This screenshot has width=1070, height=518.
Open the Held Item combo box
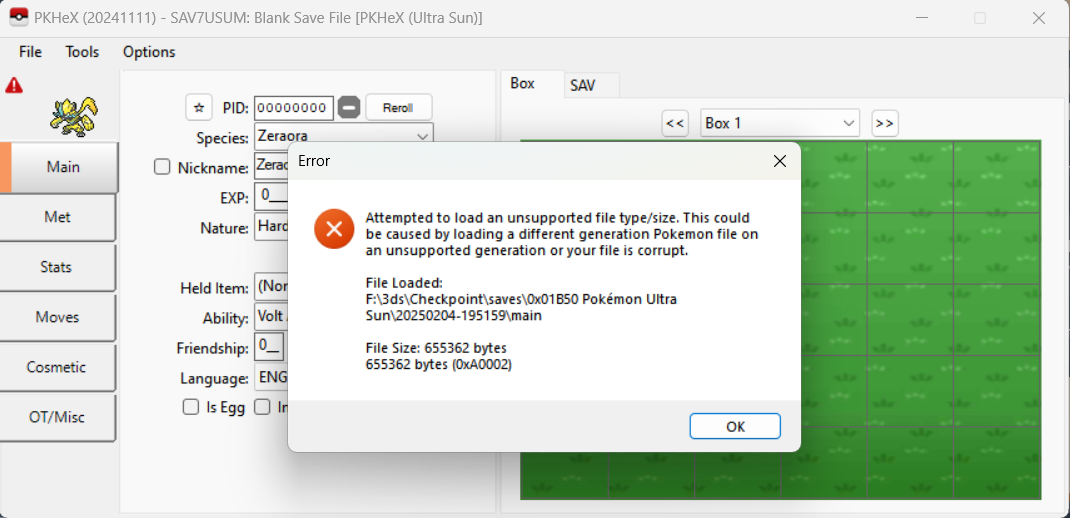coord(272,288)
